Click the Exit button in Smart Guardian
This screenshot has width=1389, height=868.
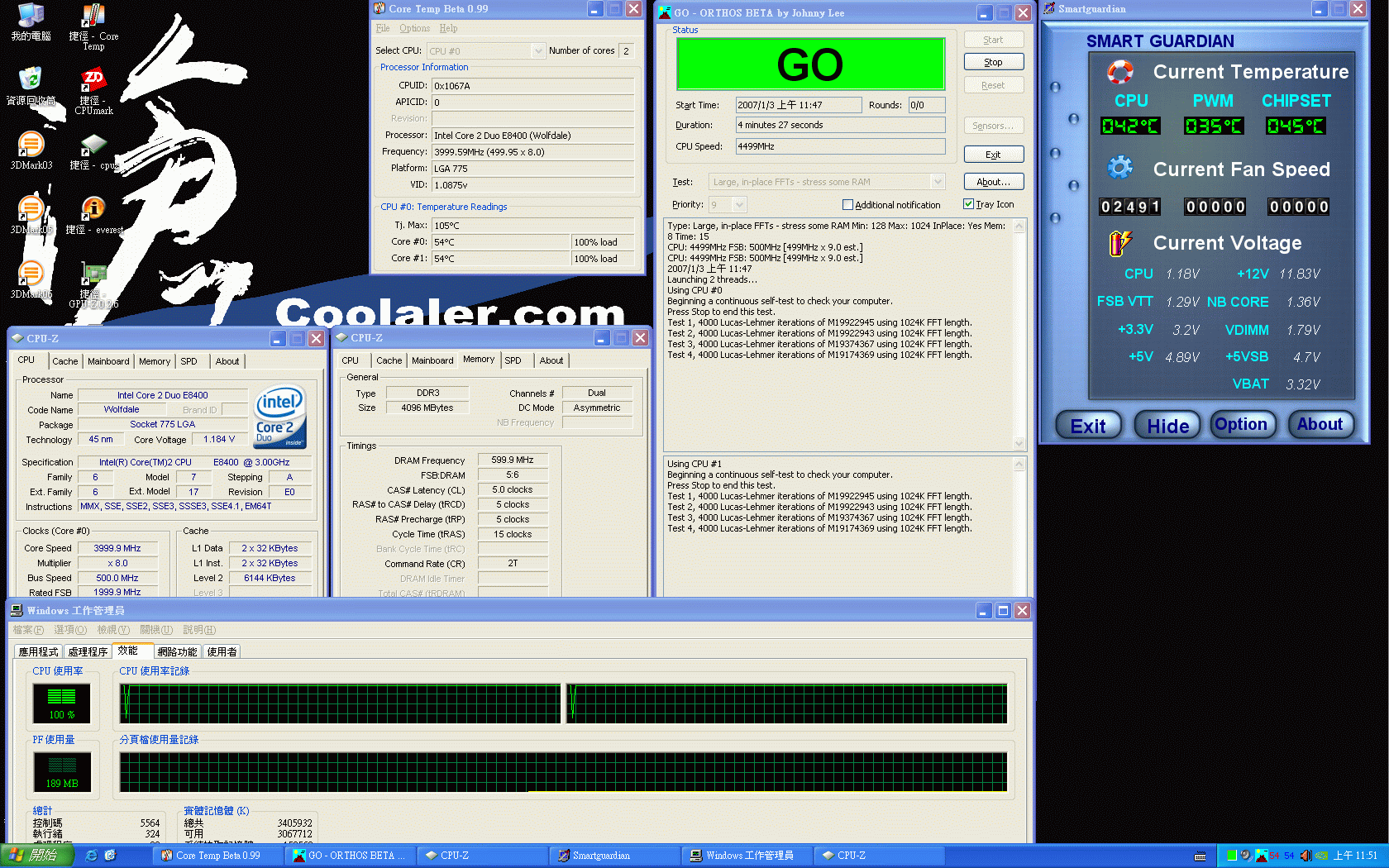[x=1088, y=426]
